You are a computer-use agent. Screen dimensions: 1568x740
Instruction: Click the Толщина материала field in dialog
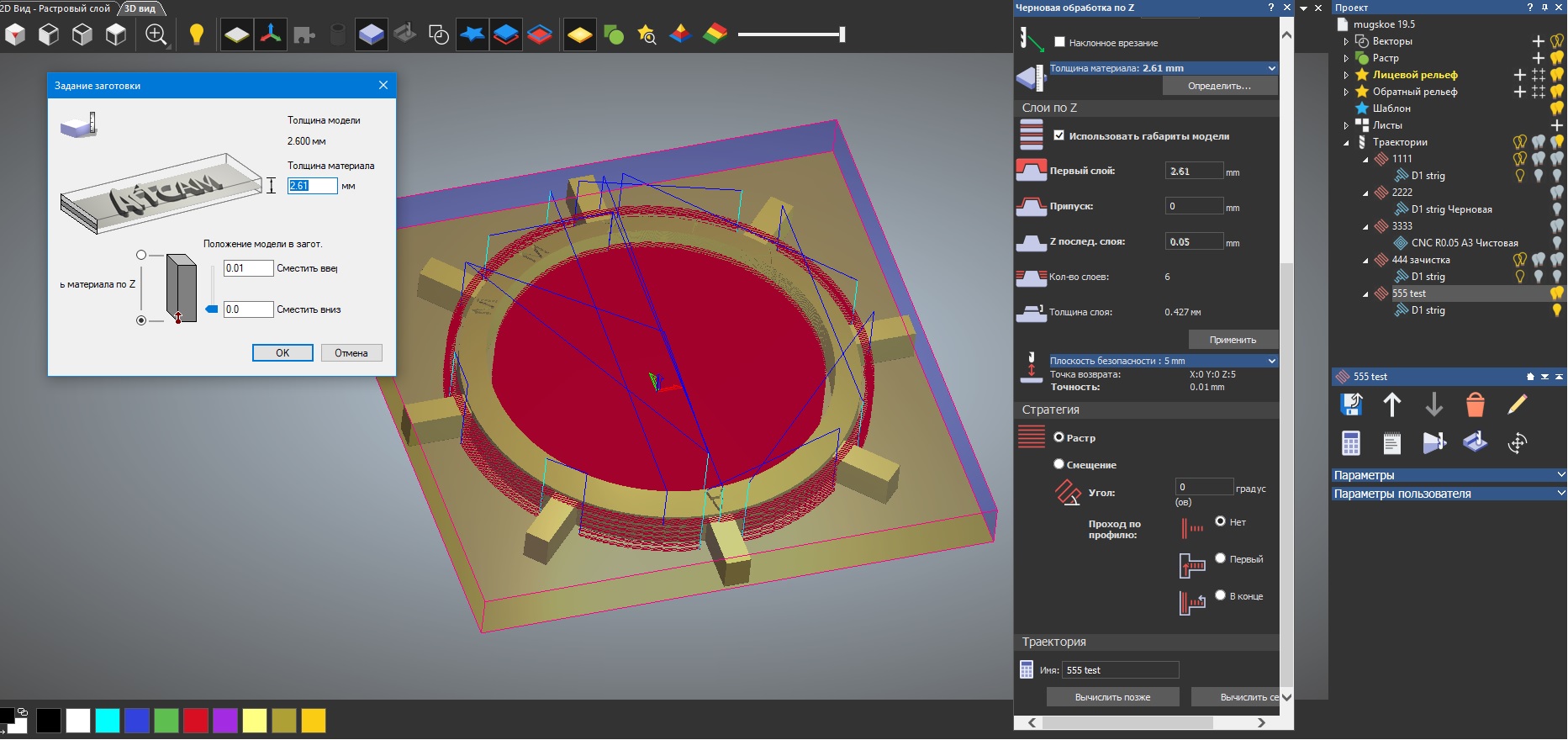coord(312,186)
